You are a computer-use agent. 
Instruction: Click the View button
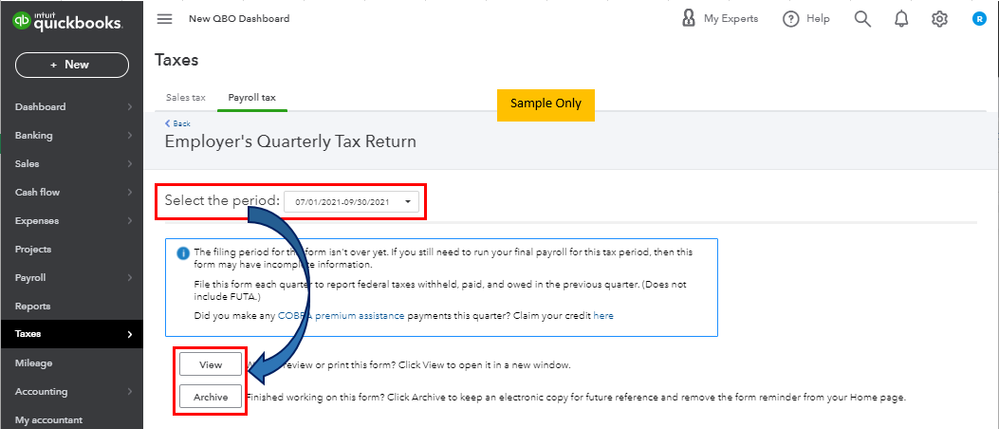tap(210, 365)
